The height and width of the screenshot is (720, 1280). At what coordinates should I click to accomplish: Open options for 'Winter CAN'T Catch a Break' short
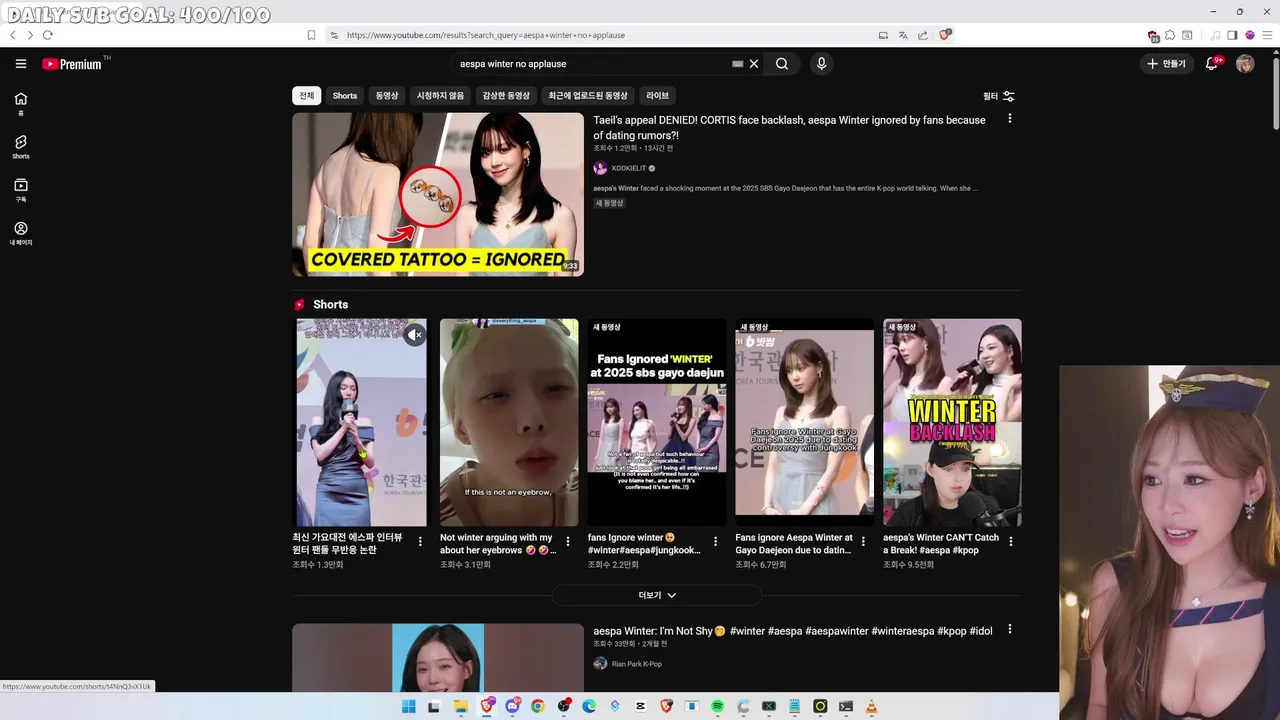point(1010,541)
